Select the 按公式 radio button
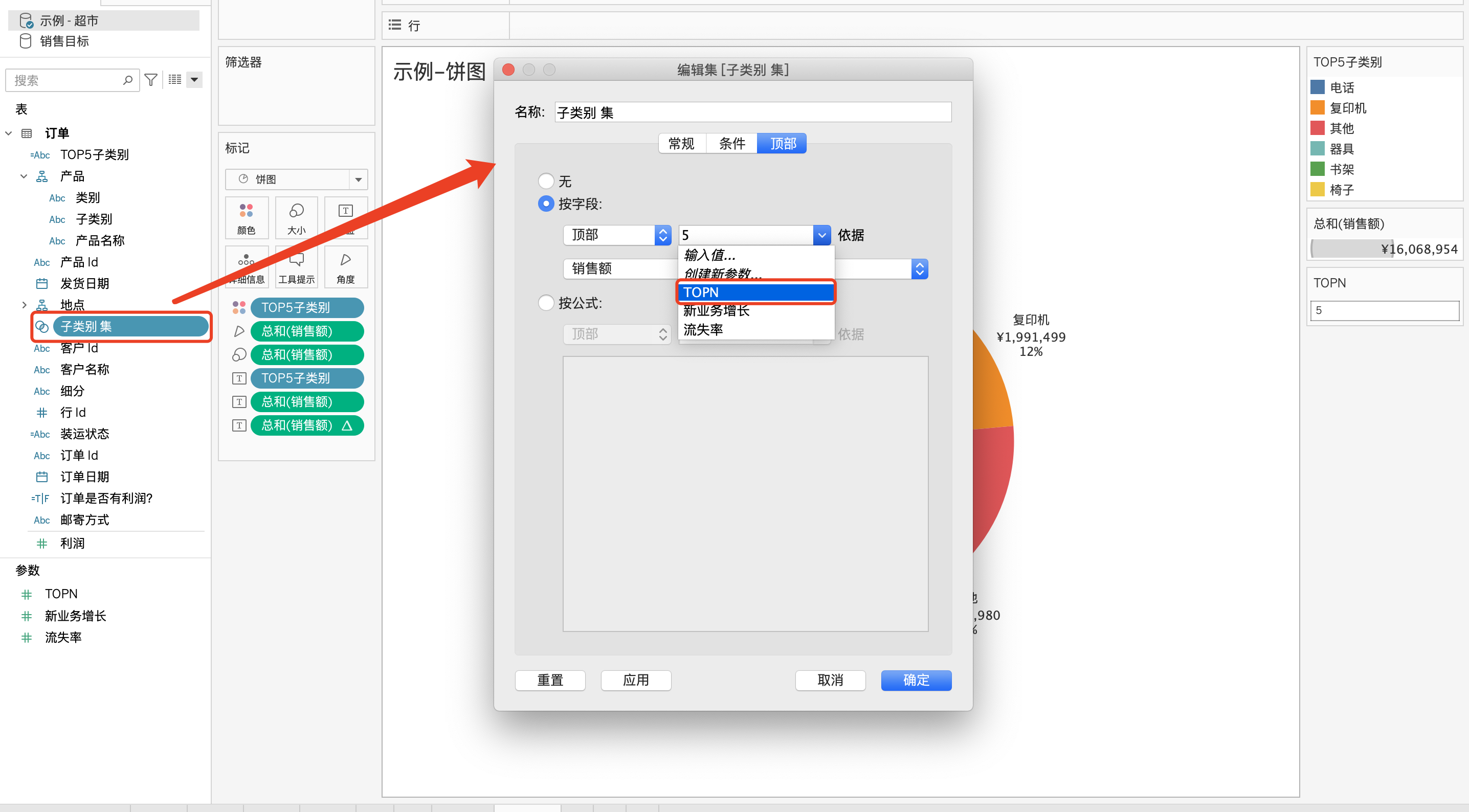The width and height of the screenshot is (1469, 812). 546,303
